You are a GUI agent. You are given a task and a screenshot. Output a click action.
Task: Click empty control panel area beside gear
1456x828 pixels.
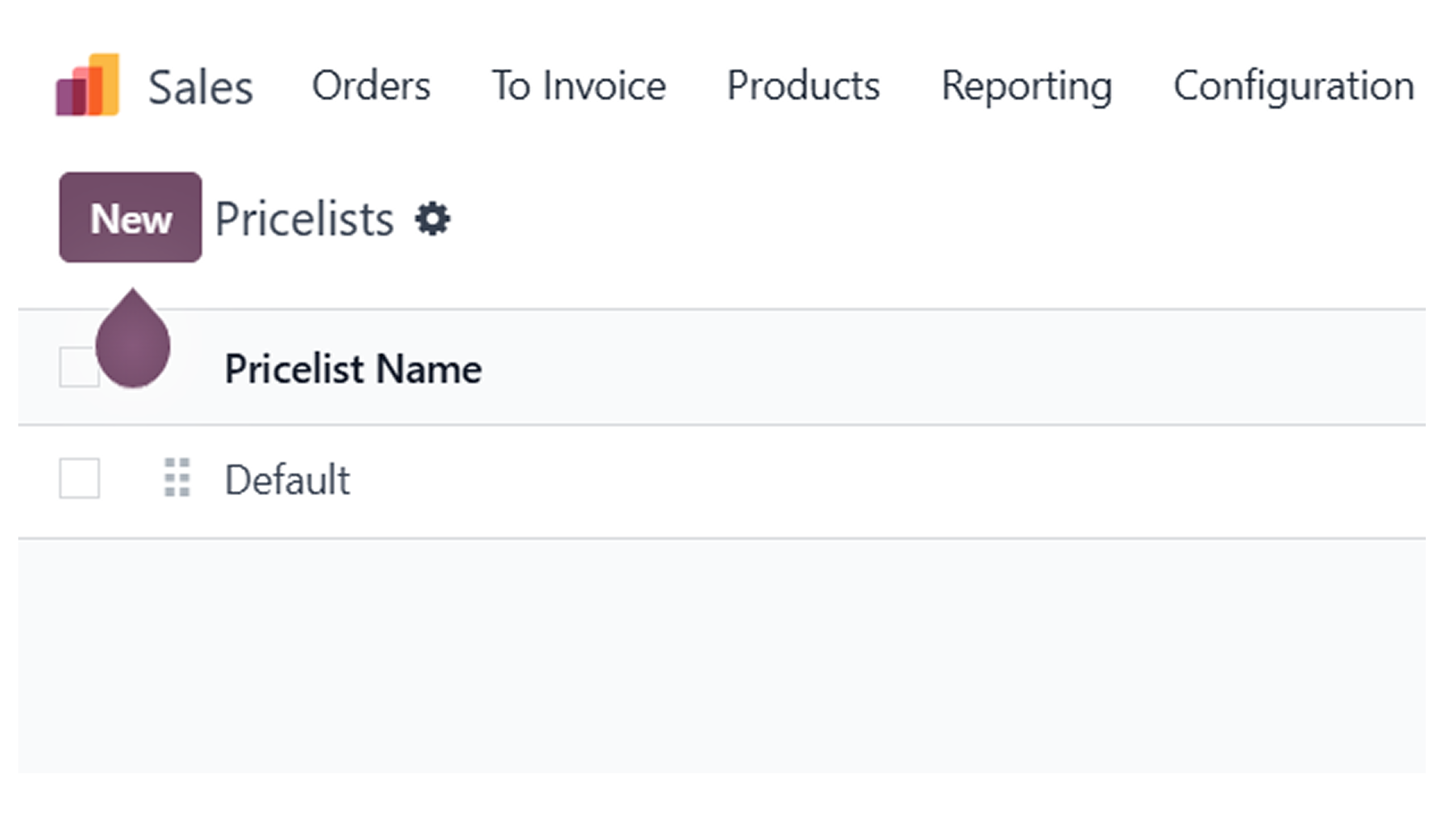pos(939,218)
